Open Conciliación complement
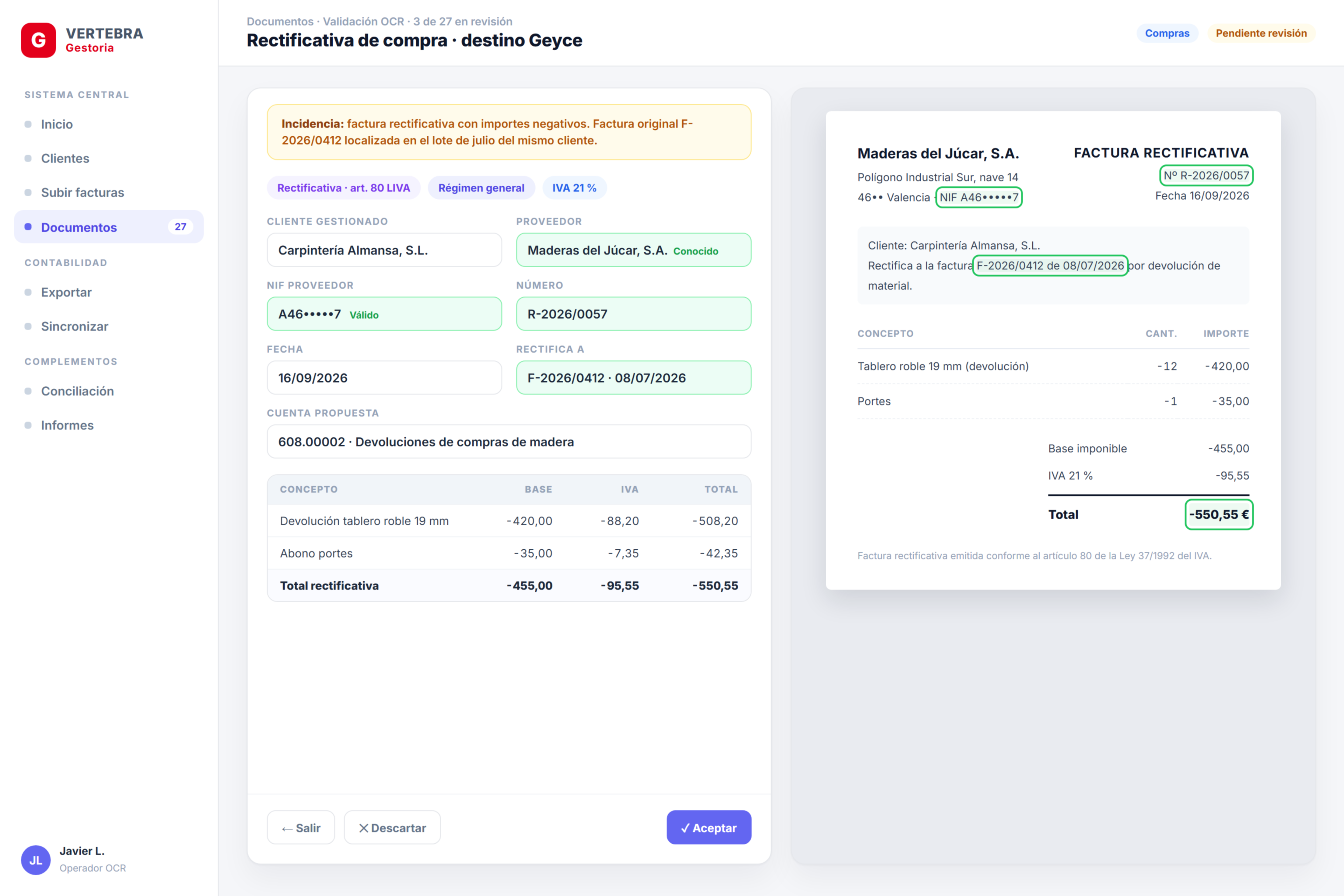Screen dimensions: 1344x896 coord(109,391)
